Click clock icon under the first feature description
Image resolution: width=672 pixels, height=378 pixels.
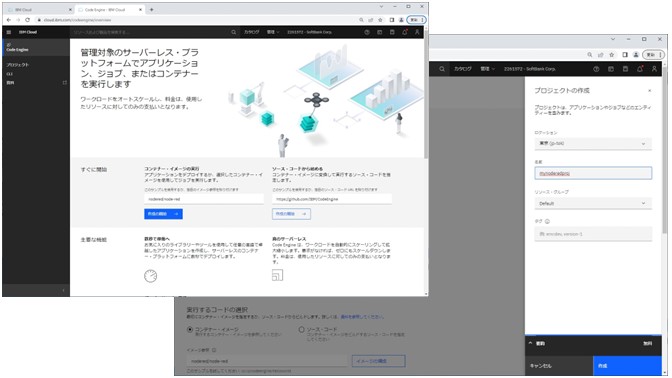coord(150,276)
